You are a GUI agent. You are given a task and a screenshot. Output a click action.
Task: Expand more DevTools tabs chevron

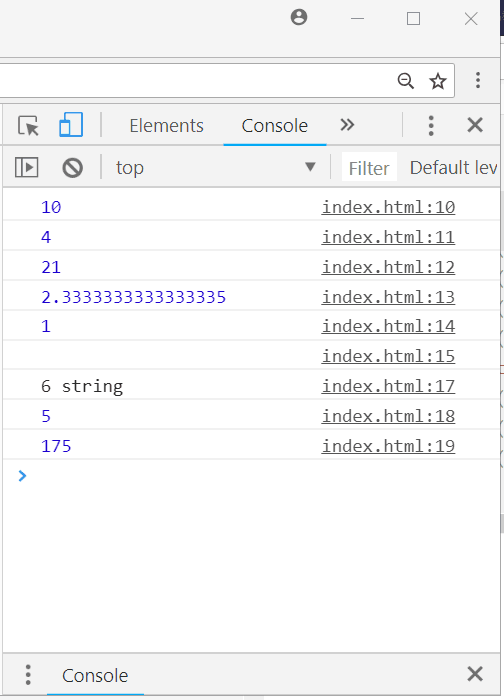[347, 125]
